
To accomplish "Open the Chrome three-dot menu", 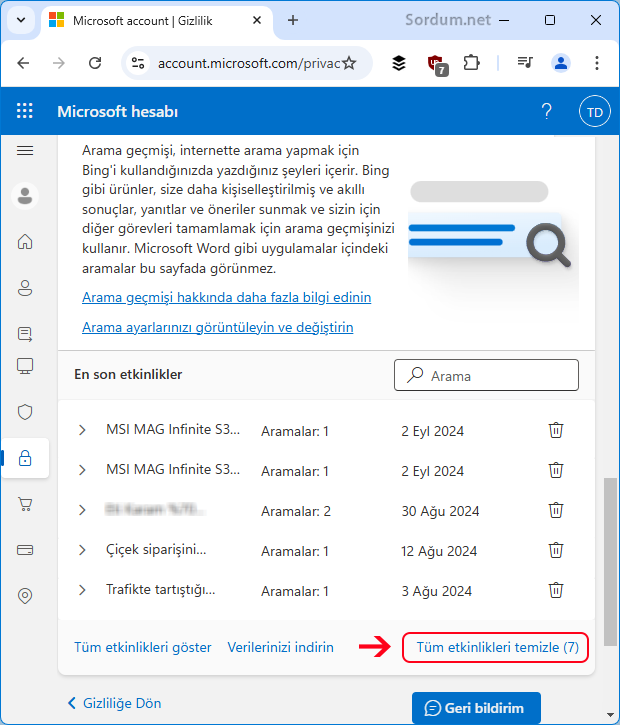I will tap(597, 63).
